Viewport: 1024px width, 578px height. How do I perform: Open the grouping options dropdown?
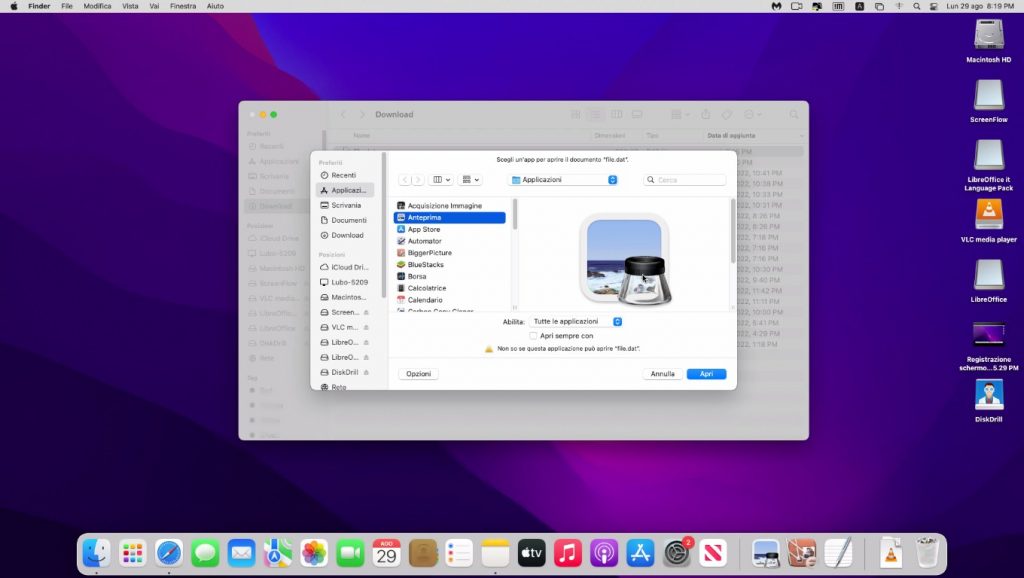coord(470,180)
